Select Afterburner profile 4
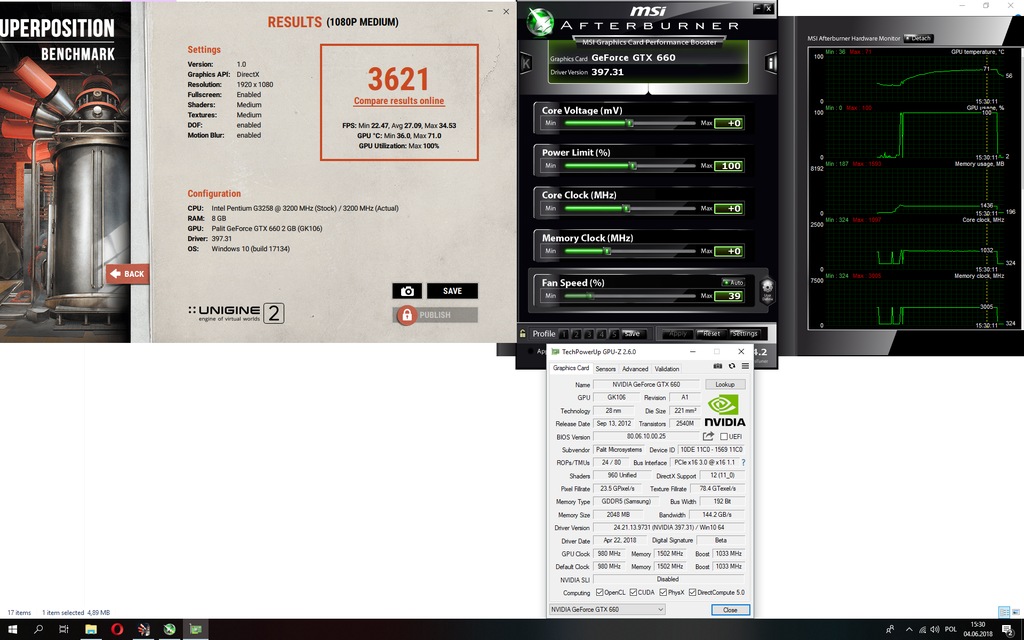Screen dimensions: 1024x640 point(601,334)
